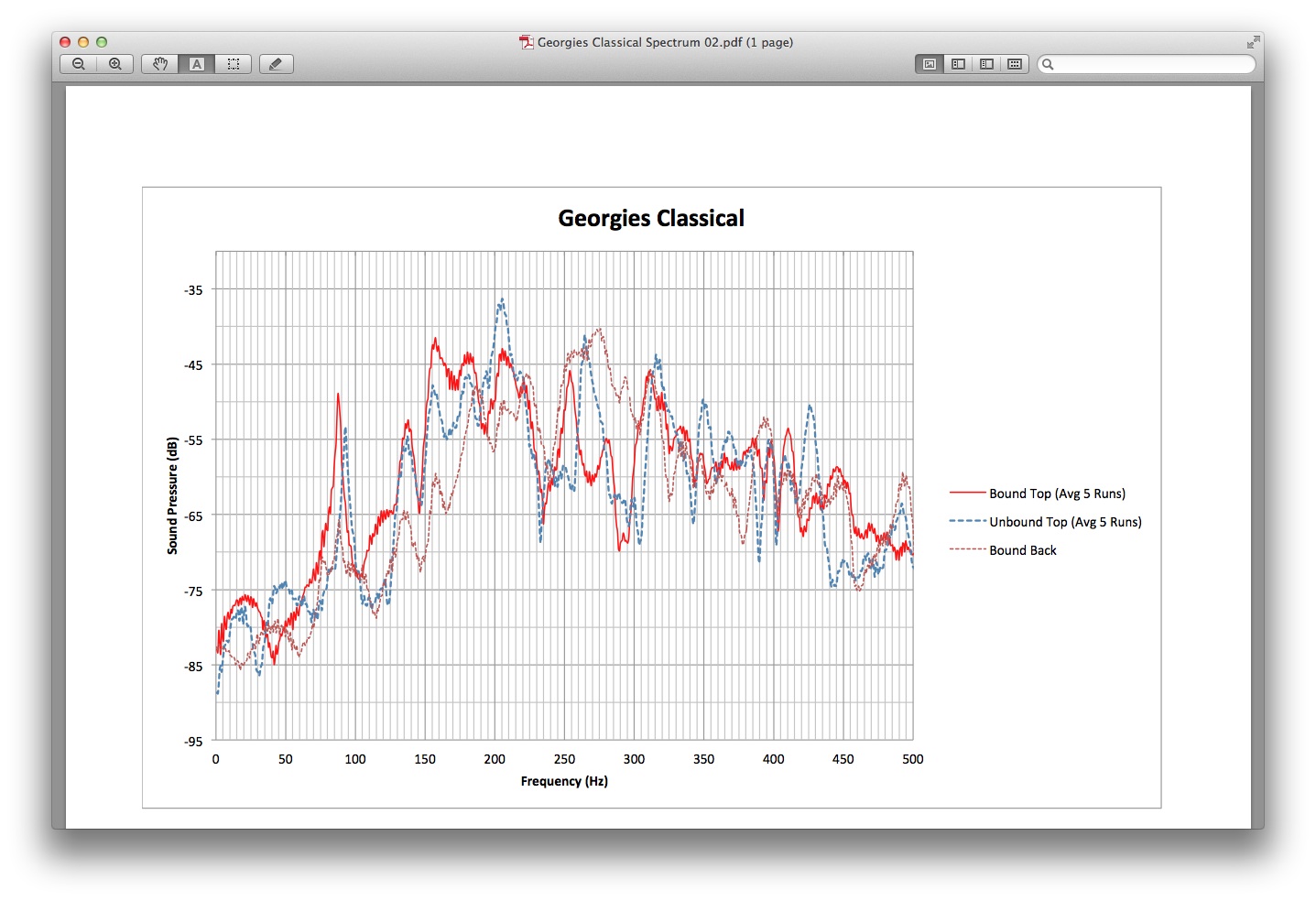
Task: Enter full screen using corner arrows
Action: coord(1253,42)
